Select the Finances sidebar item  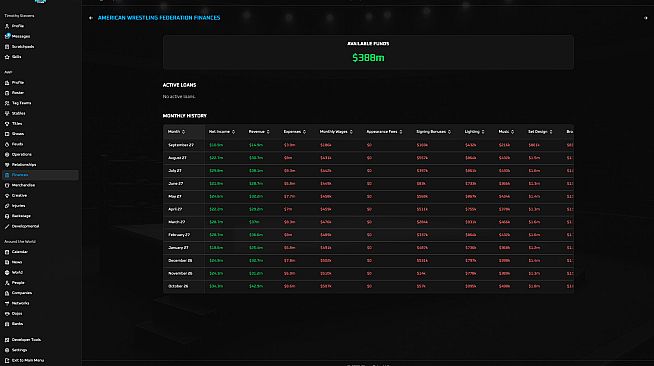(x=40, y=175)
